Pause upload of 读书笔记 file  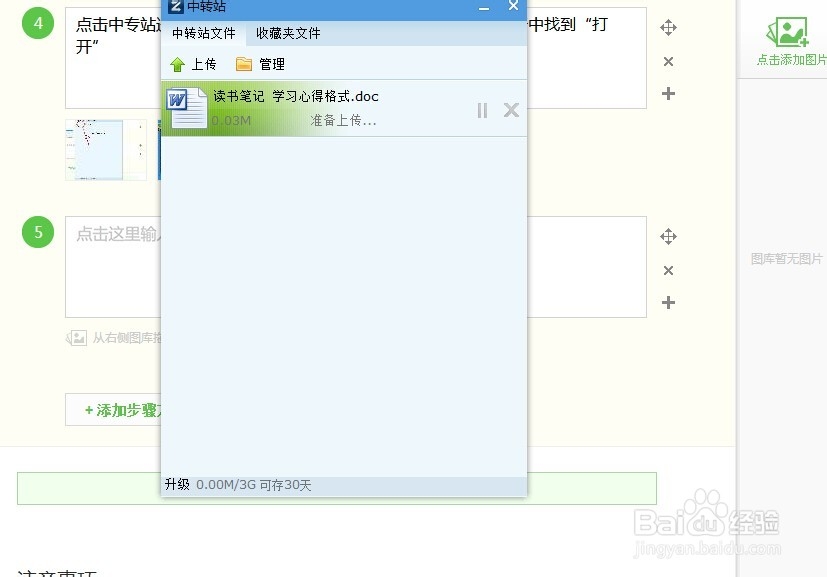point(482,110)
